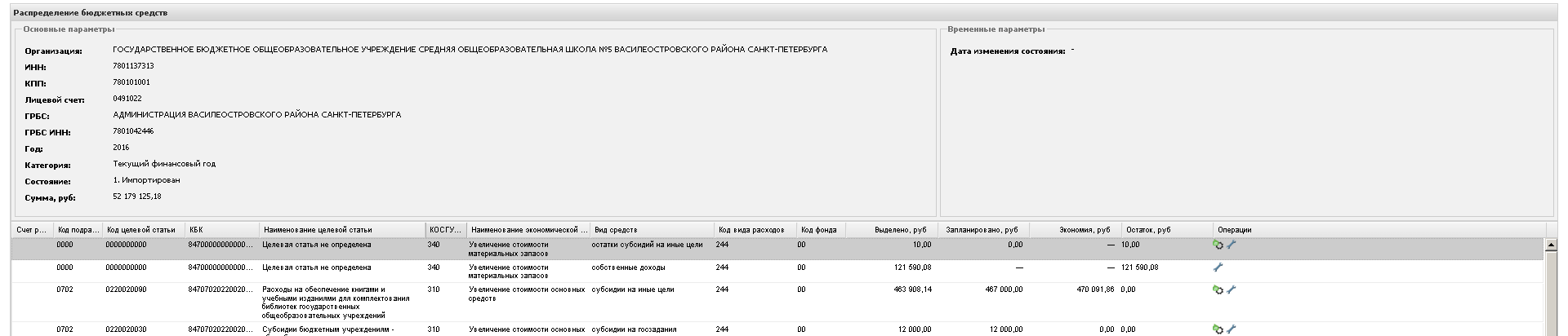Click the 0220020090 target article code
This screenshot has height=336, width=1568.
[x=127, y=290]
